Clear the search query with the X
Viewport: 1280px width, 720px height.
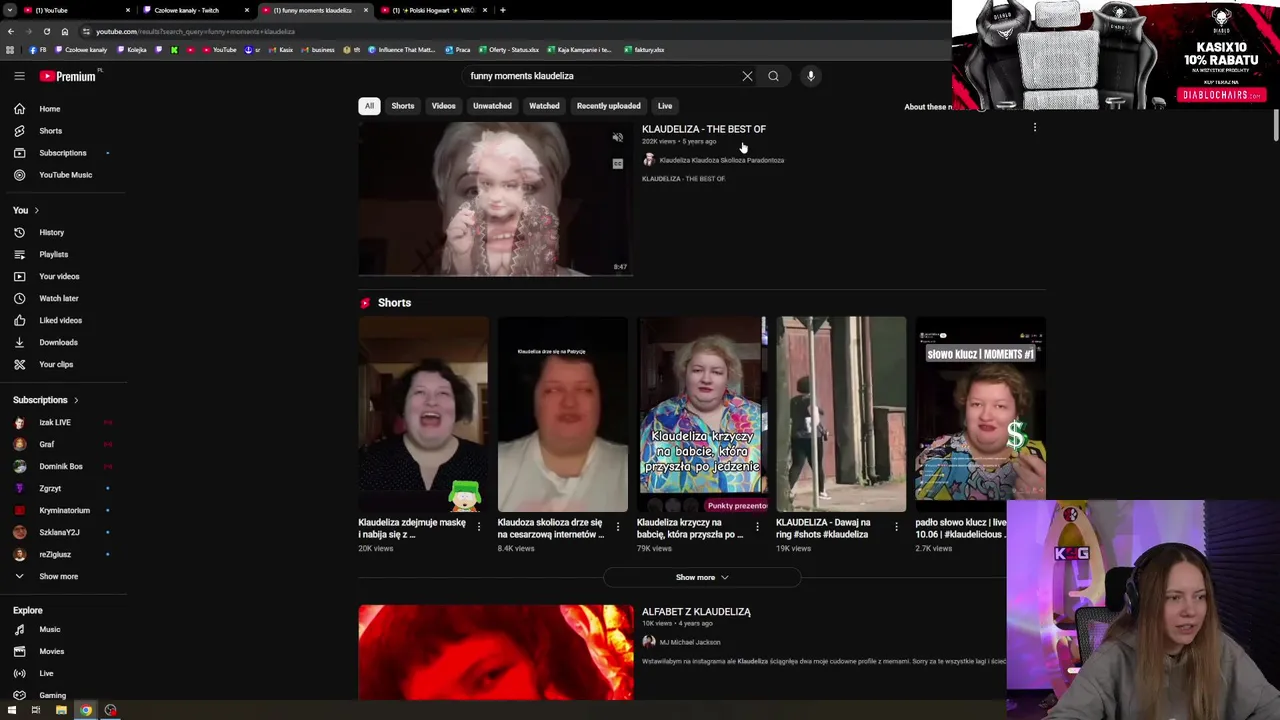point(747,76)
